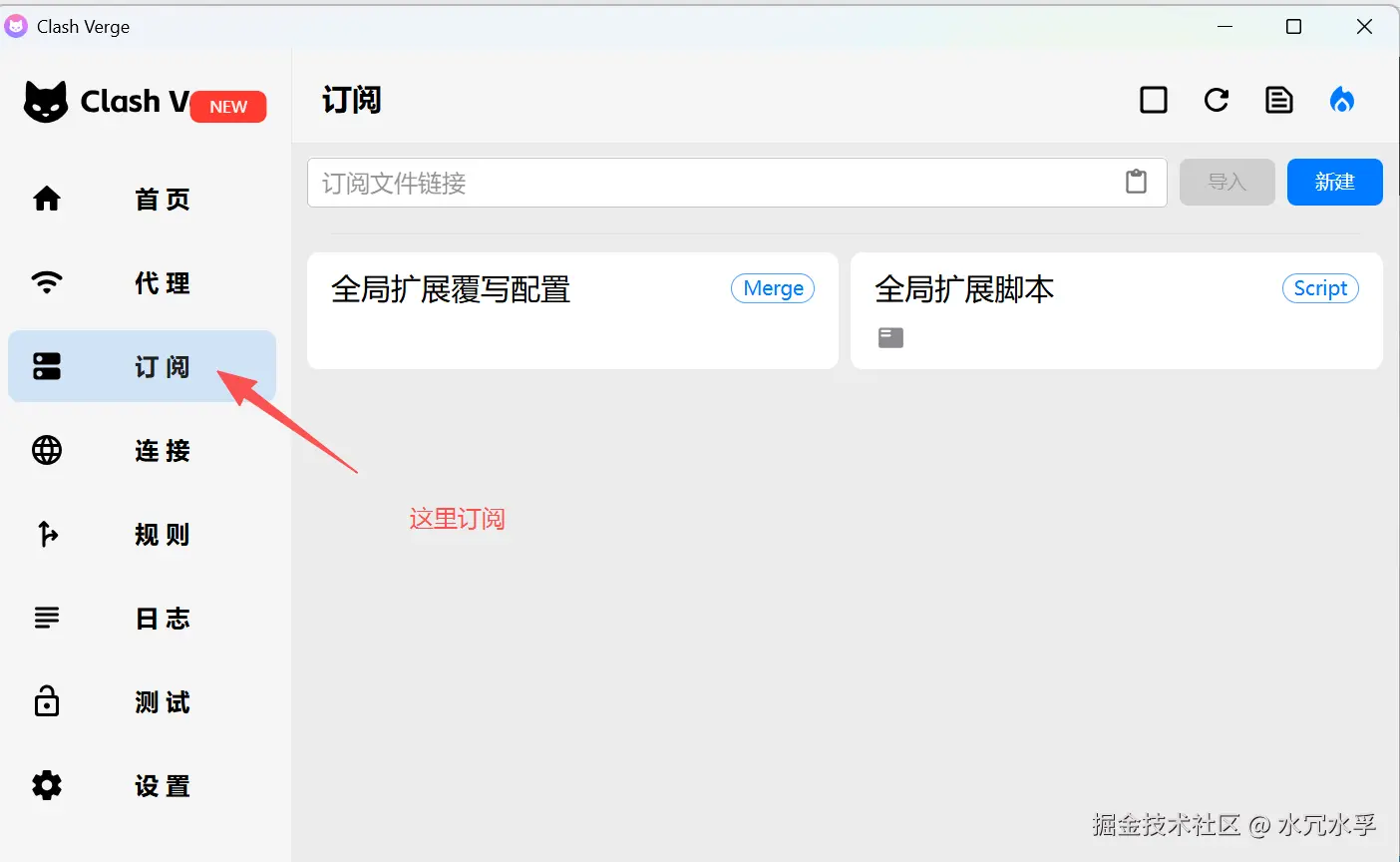Click the settings gear icon in sidebar

coord(47,785)
